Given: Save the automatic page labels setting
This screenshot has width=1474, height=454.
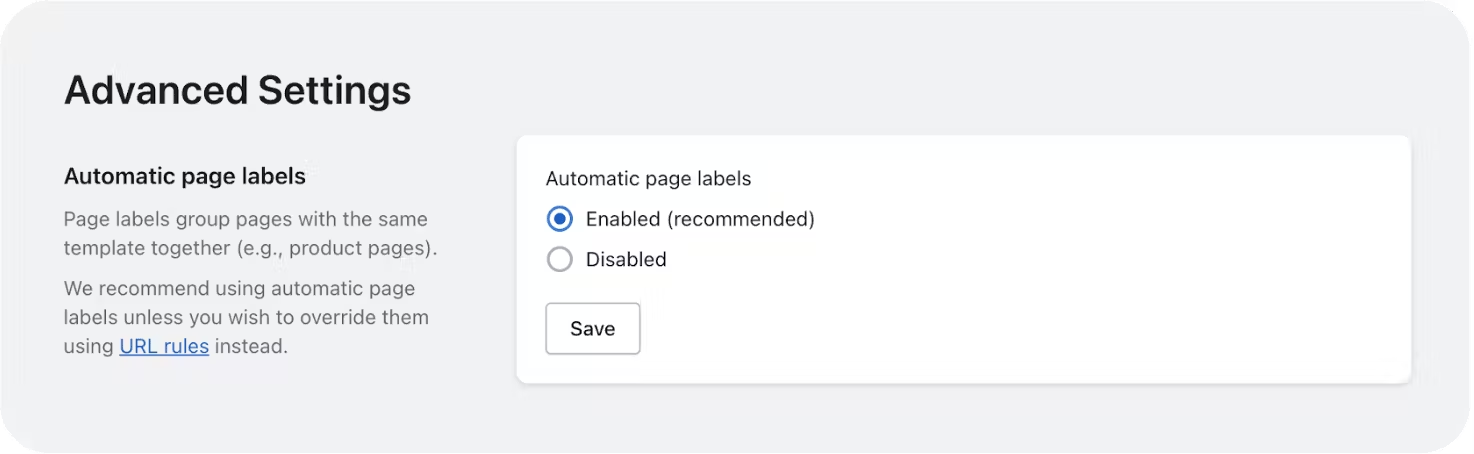Looking at the screenshot, I should 593,329.
